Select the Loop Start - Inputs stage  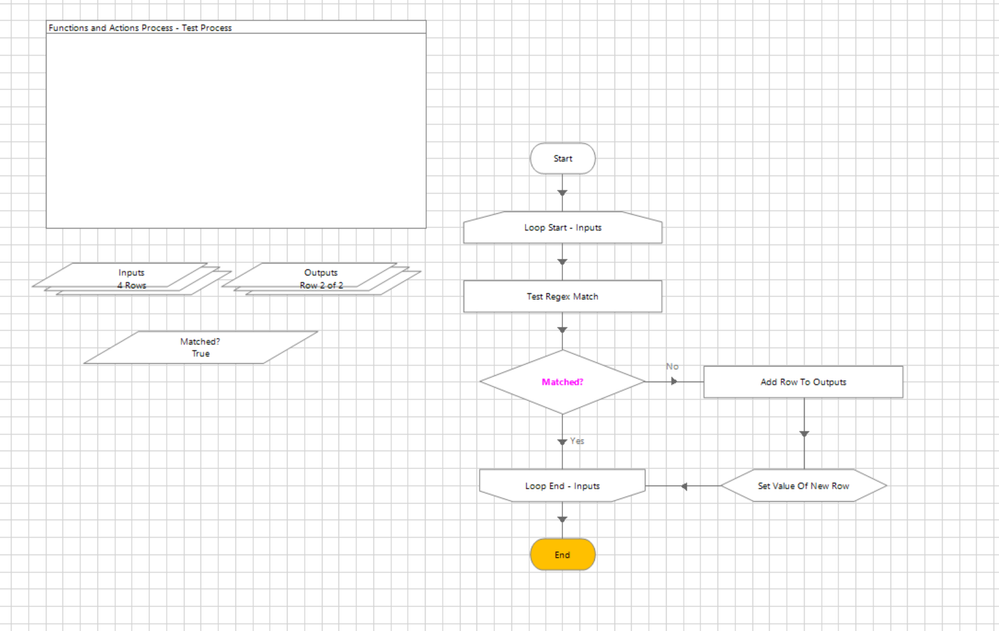563,228
